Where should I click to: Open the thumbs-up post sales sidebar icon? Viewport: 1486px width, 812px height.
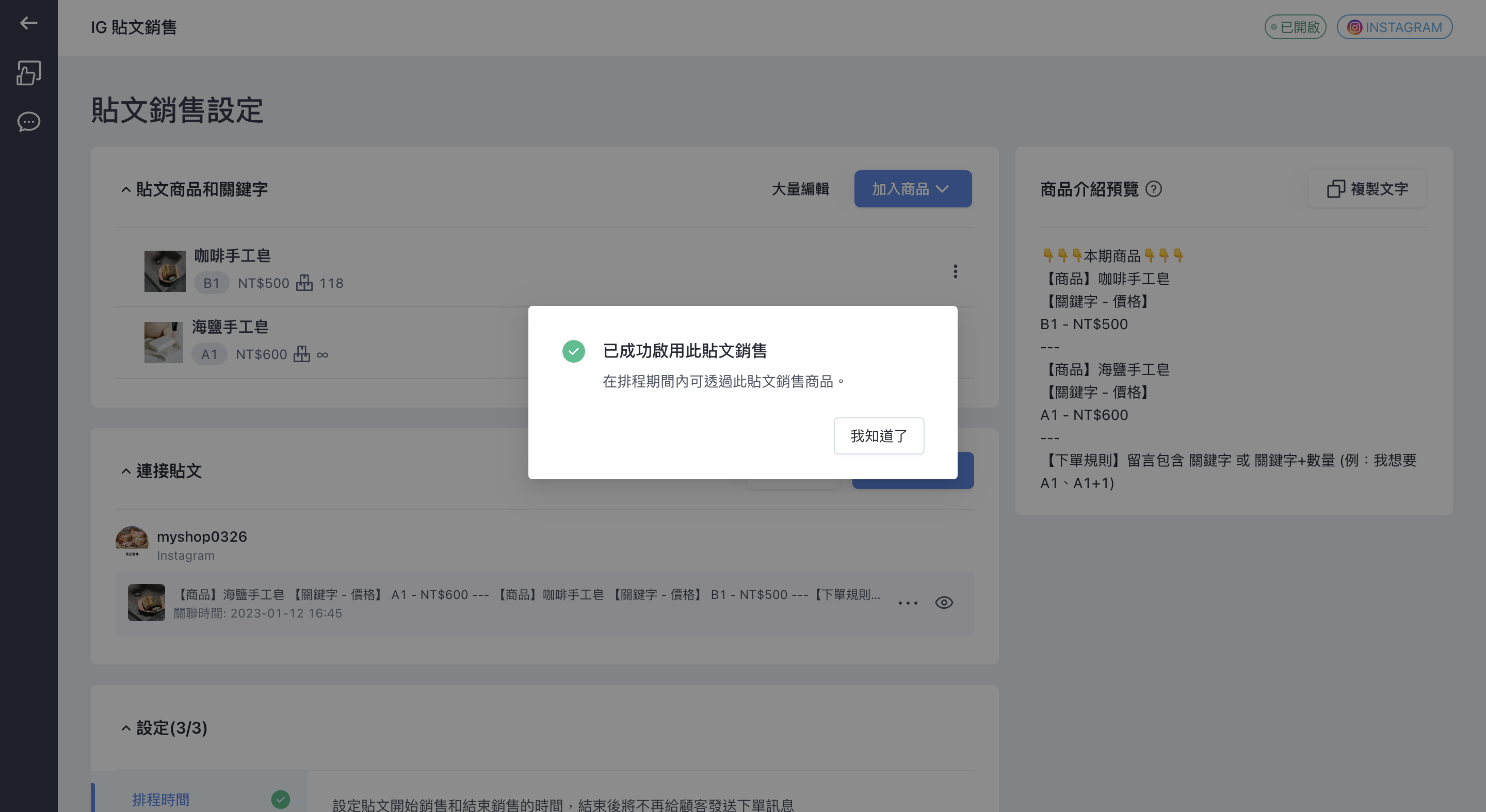(28, 73)
